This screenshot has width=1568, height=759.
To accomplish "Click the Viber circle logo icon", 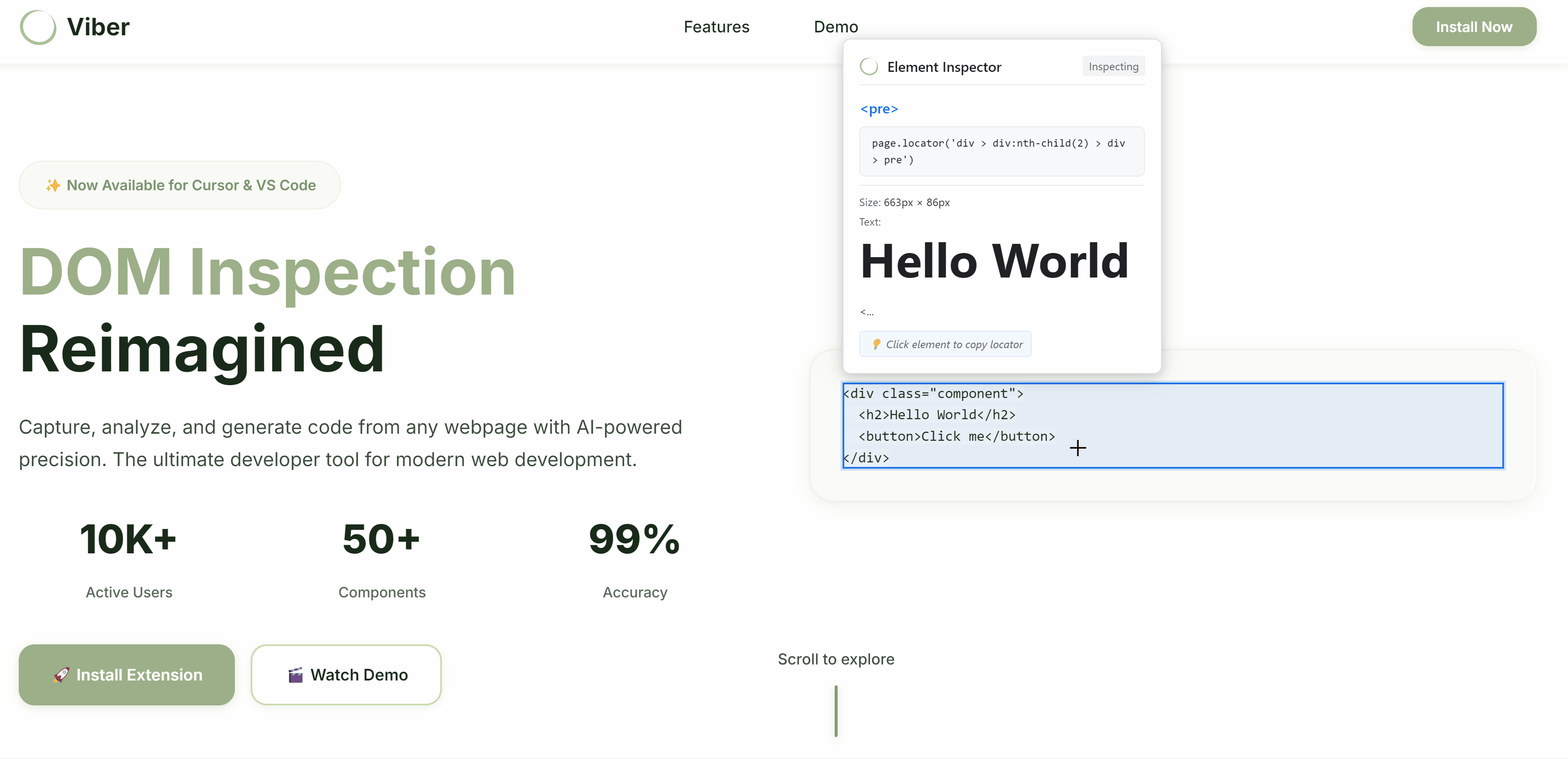I will pyautogui.click(x=38, y=27).
